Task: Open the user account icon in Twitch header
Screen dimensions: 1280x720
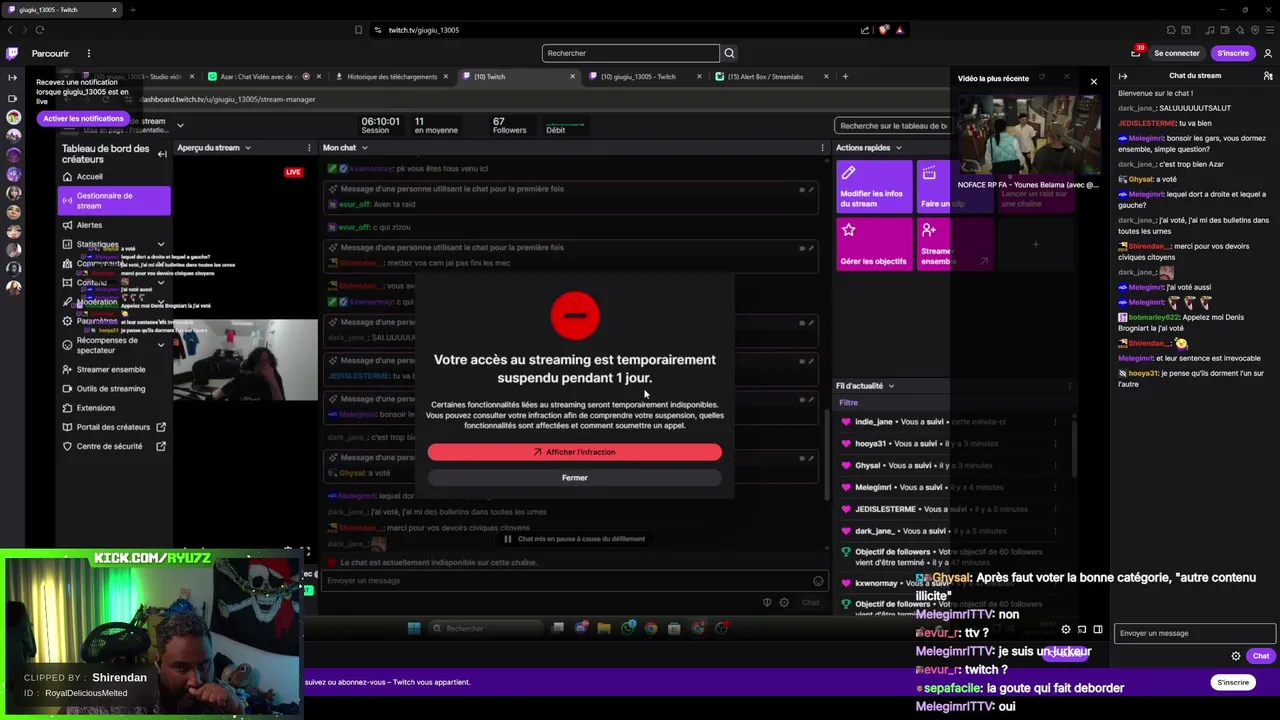Action: [1268, 53]
